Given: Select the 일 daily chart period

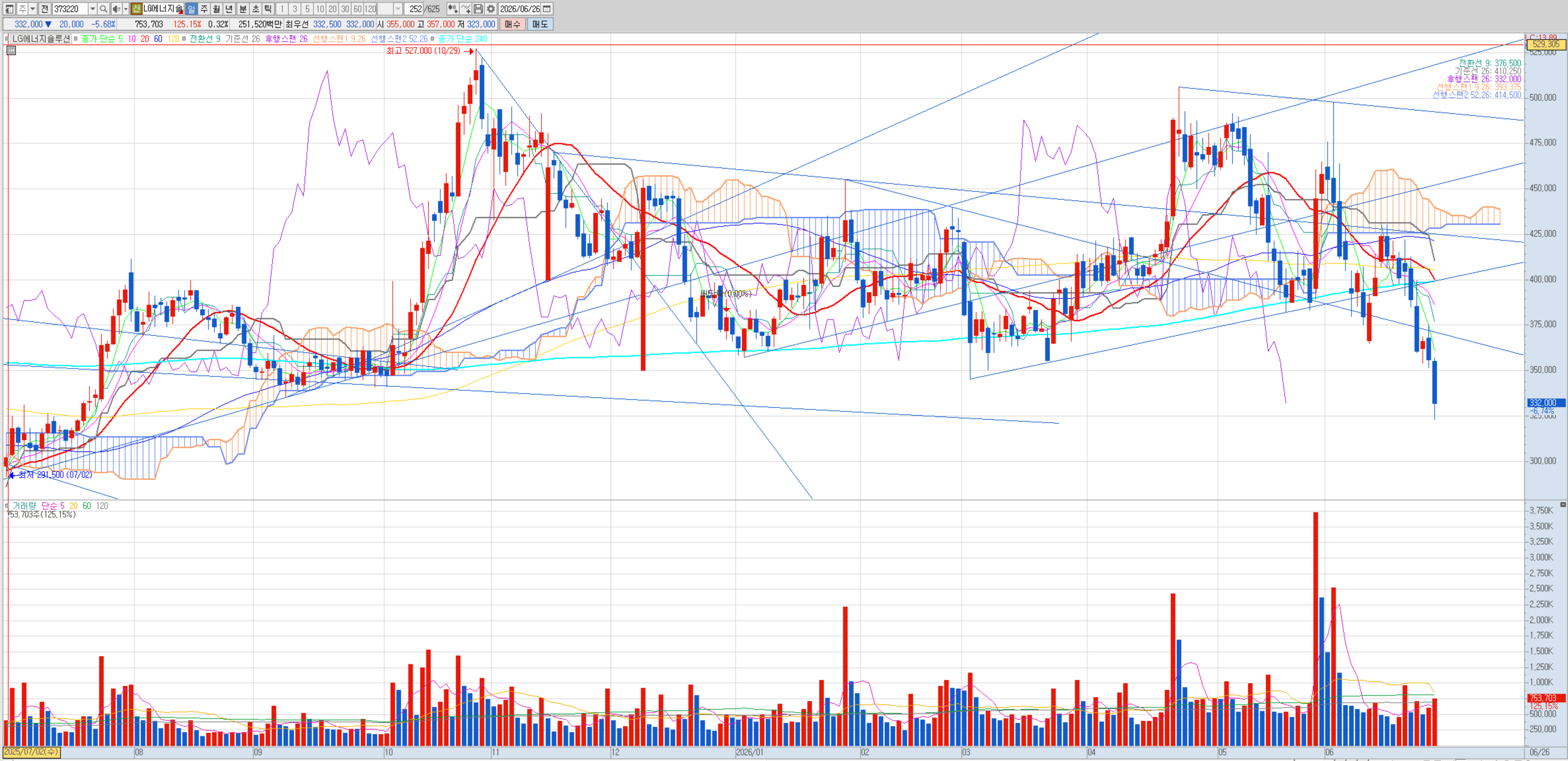Looking at the screenshot, I should (x=191, y=8).
